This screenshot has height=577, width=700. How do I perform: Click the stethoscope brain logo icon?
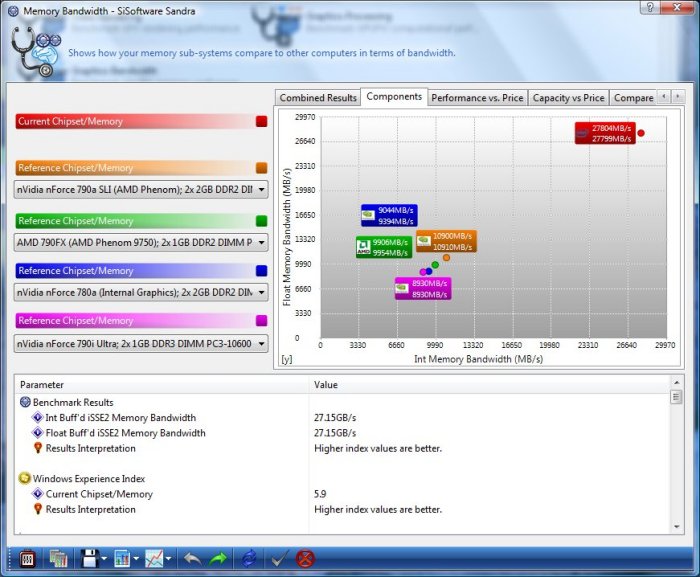[36, 52]
